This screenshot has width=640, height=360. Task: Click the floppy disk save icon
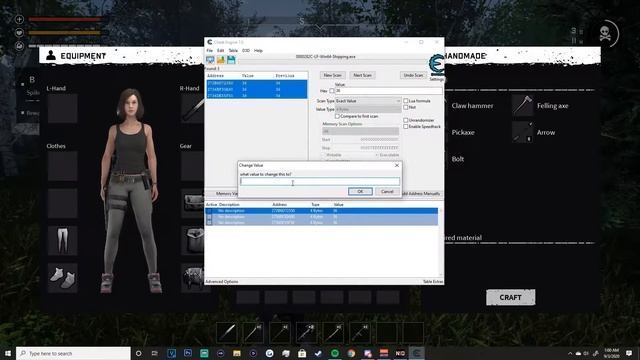pos(231,60)
